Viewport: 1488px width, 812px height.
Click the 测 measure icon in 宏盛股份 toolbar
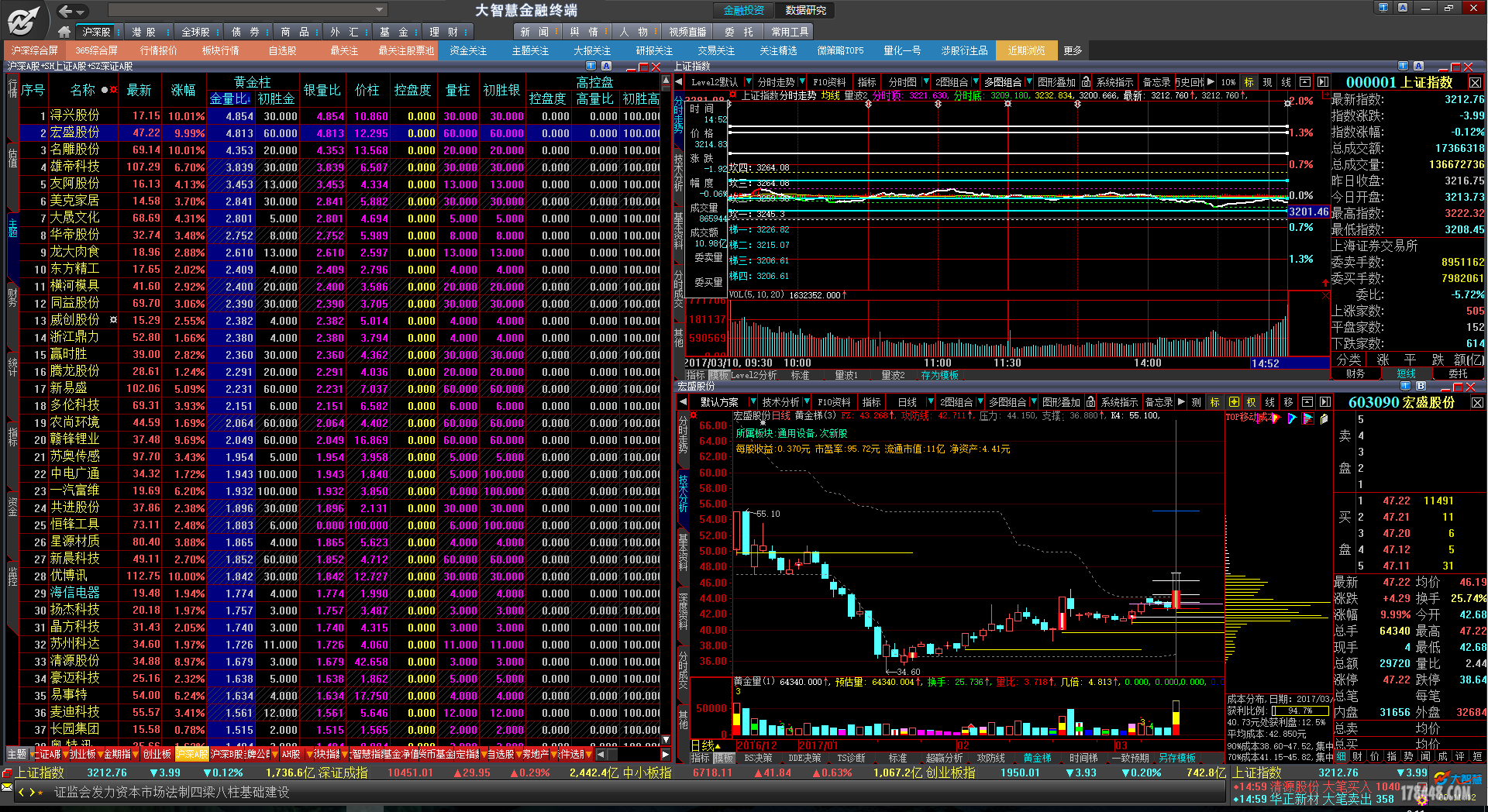[1197, 402]
